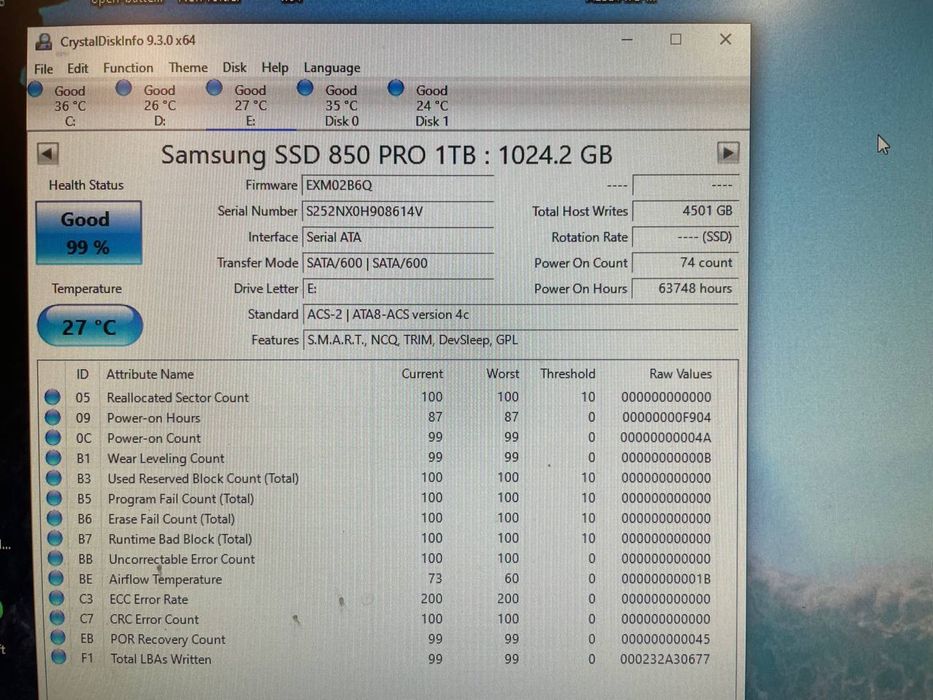Click the Standard field ACS-2
933x700 pixels.
click(x=520, y=314)
